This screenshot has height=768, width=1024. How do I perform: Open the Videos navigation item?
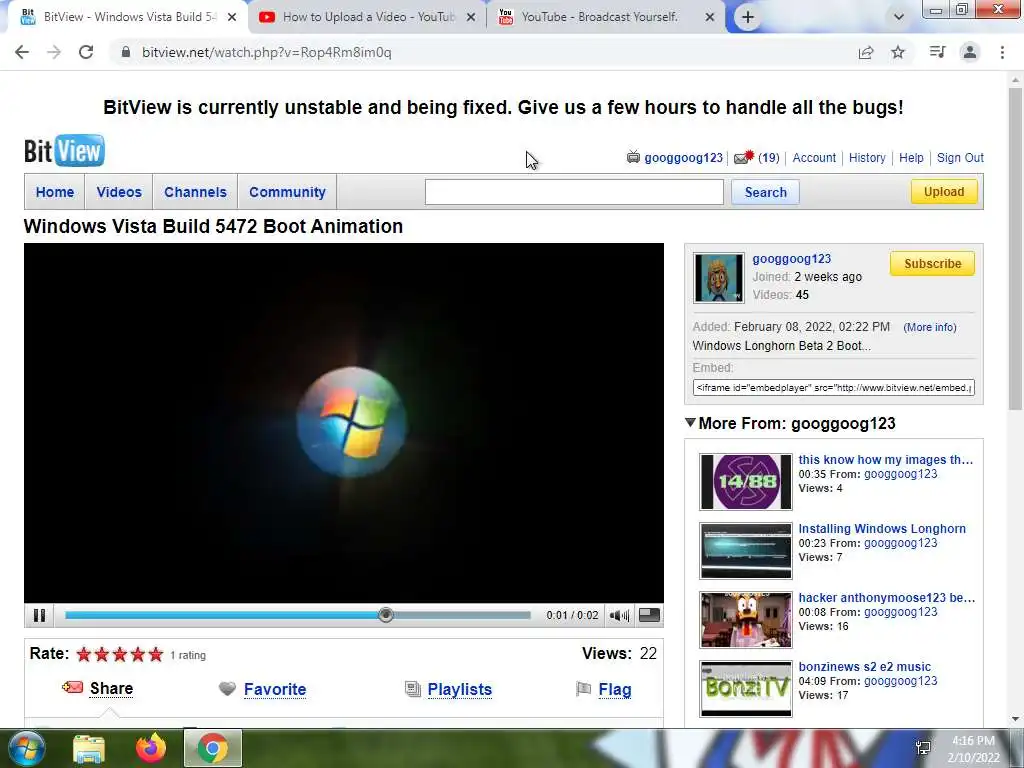[x=119, y=192]
